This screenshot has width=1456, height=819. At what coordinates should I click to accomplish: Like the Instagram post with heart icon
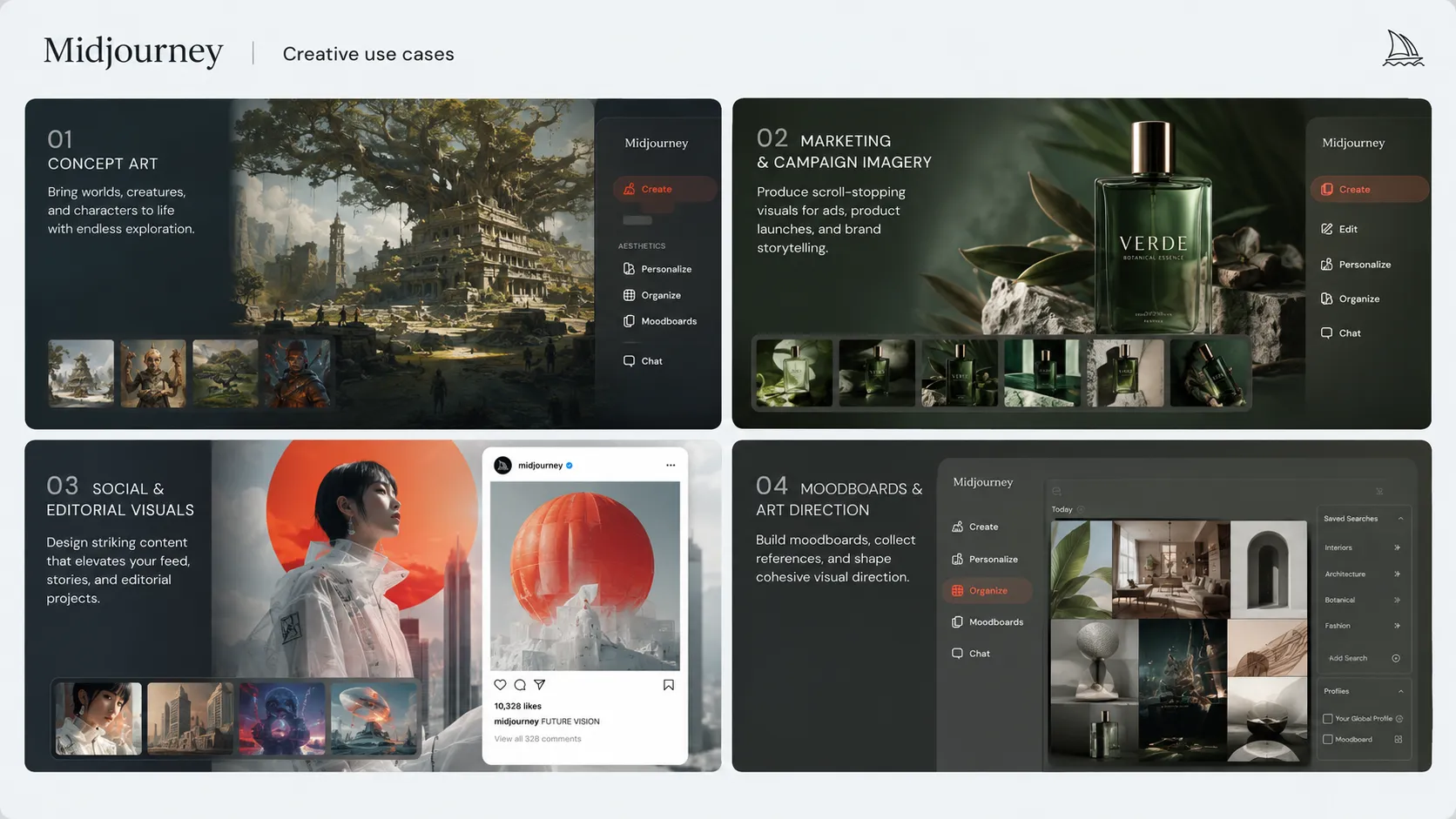(x=500, y=685)
